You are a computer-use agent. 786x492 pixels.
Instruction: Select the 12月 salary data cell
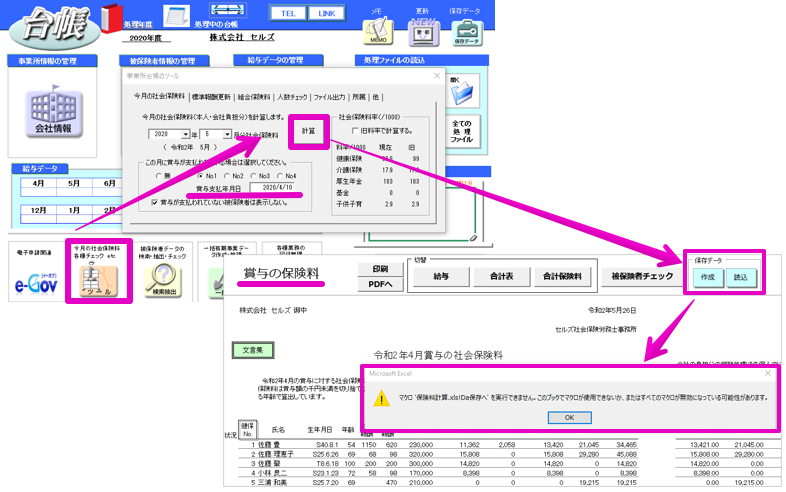[x=39, y=211]
